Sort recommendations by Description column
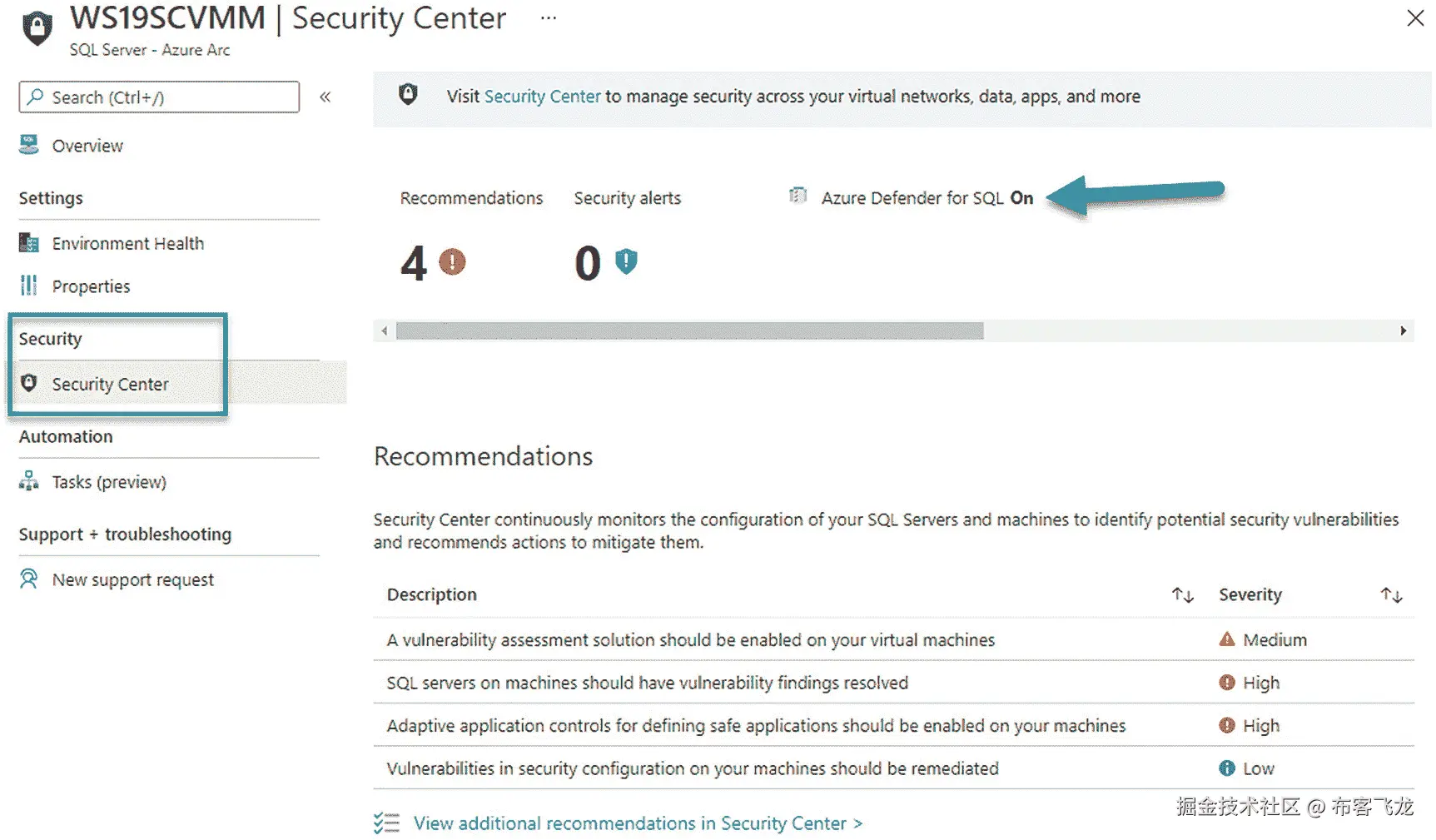The width and height of the screenshot is (1436, 840). point(1182,594)
